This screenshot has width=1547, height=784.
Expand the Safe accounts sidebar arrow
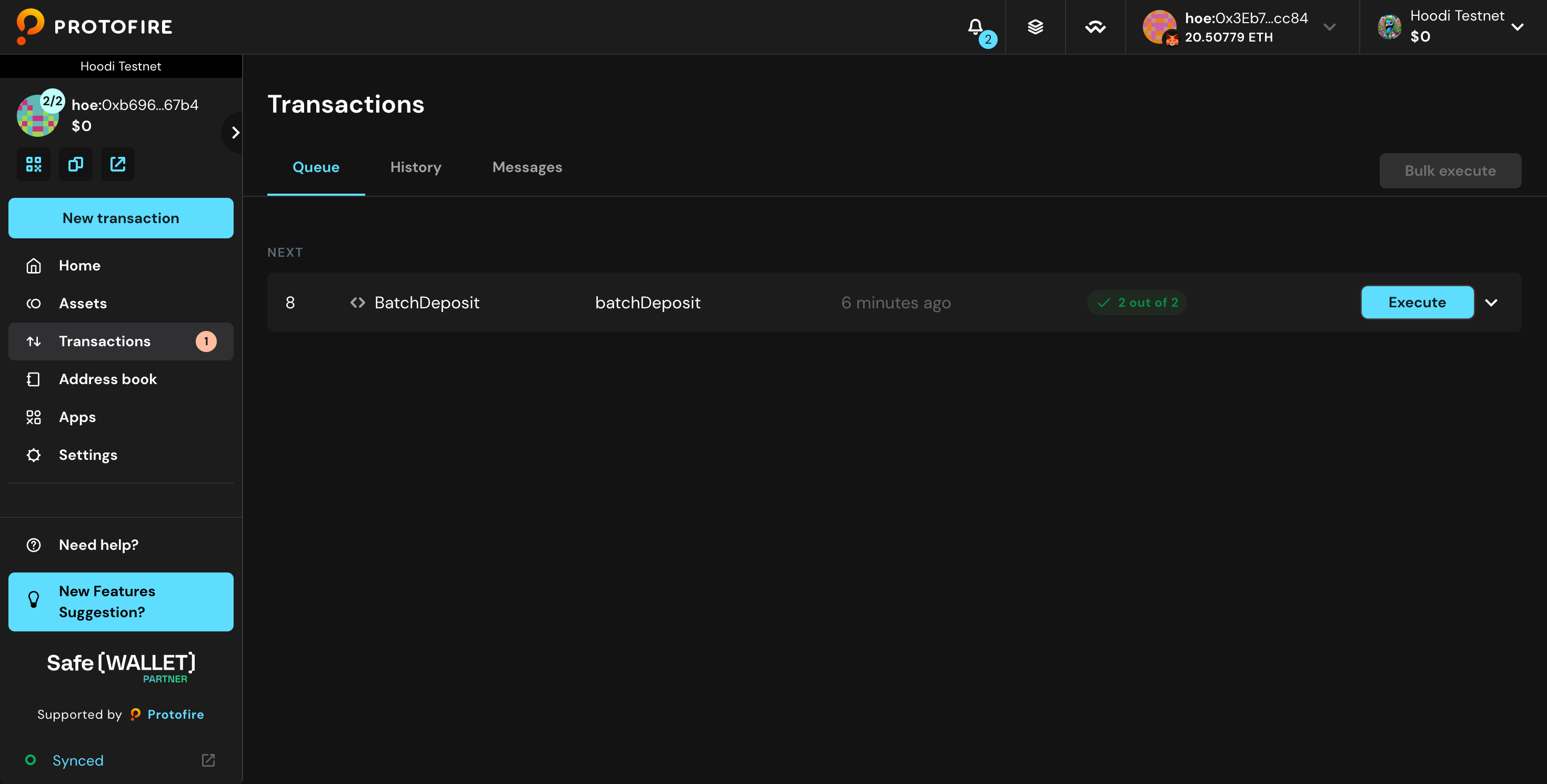[235, 133]
